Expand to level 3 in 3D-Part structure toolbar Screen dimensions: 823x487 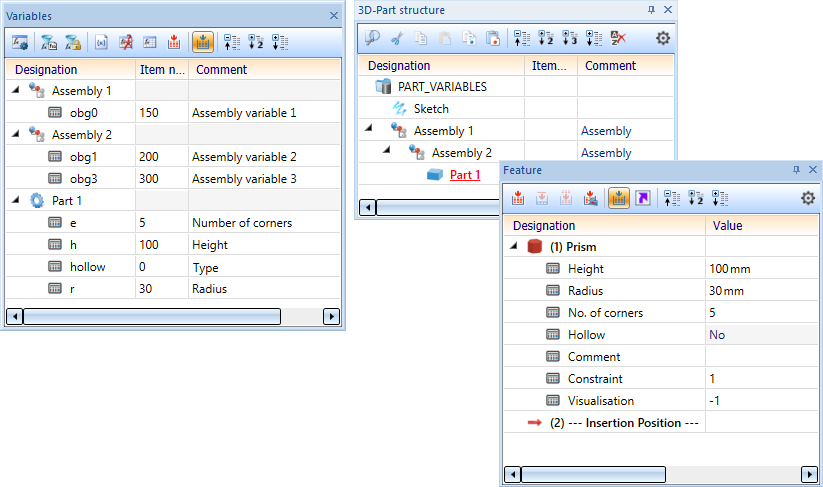click(570, 38)
